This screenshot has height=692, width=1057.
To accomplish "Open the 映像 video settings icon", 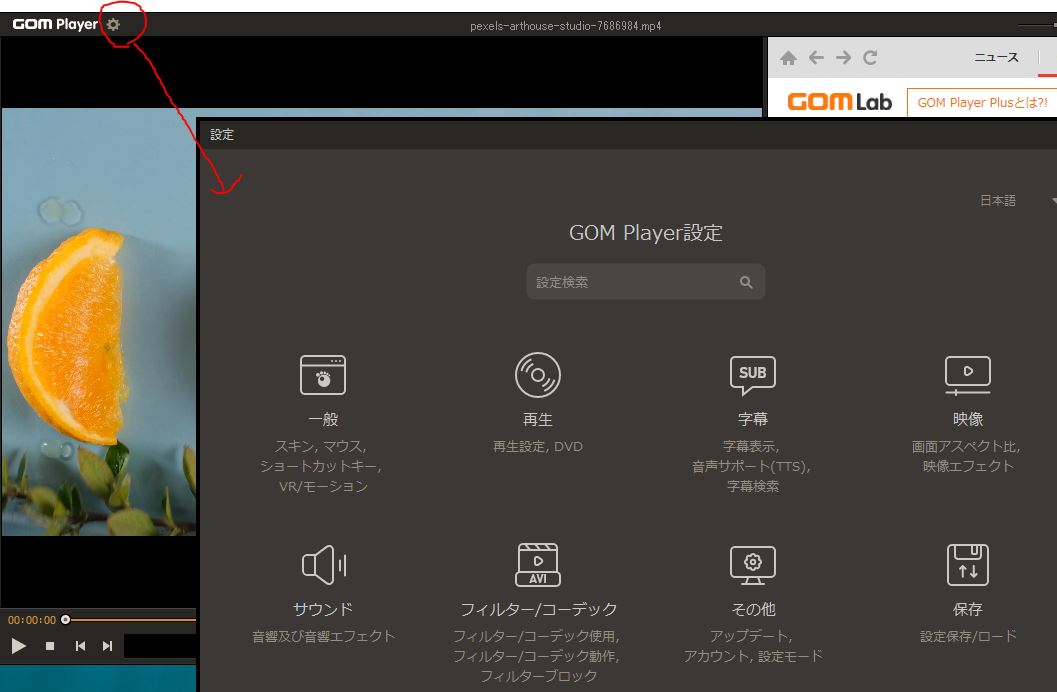I will [967, 375].
